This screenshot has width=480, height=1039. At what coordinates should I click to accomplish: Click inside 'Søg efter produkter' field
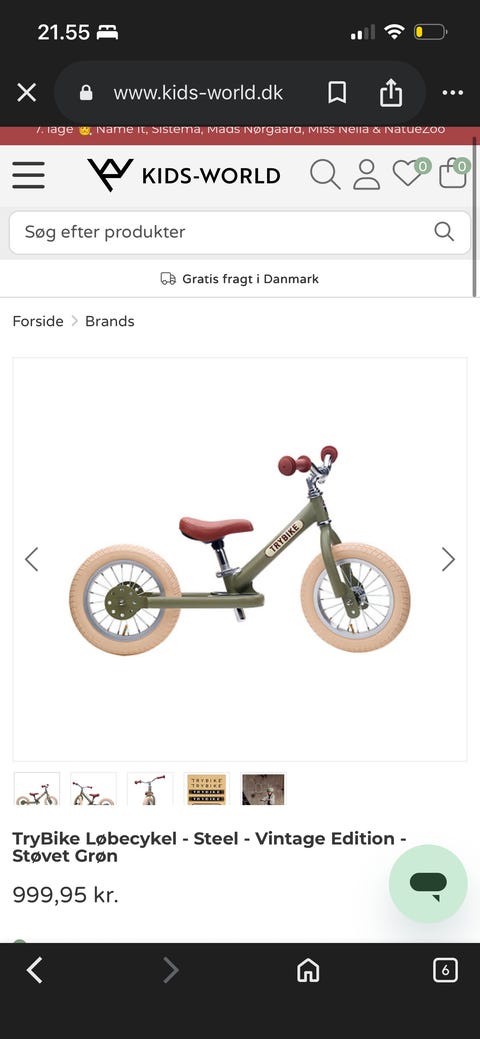pyautogui.click(x=240, y=232)
